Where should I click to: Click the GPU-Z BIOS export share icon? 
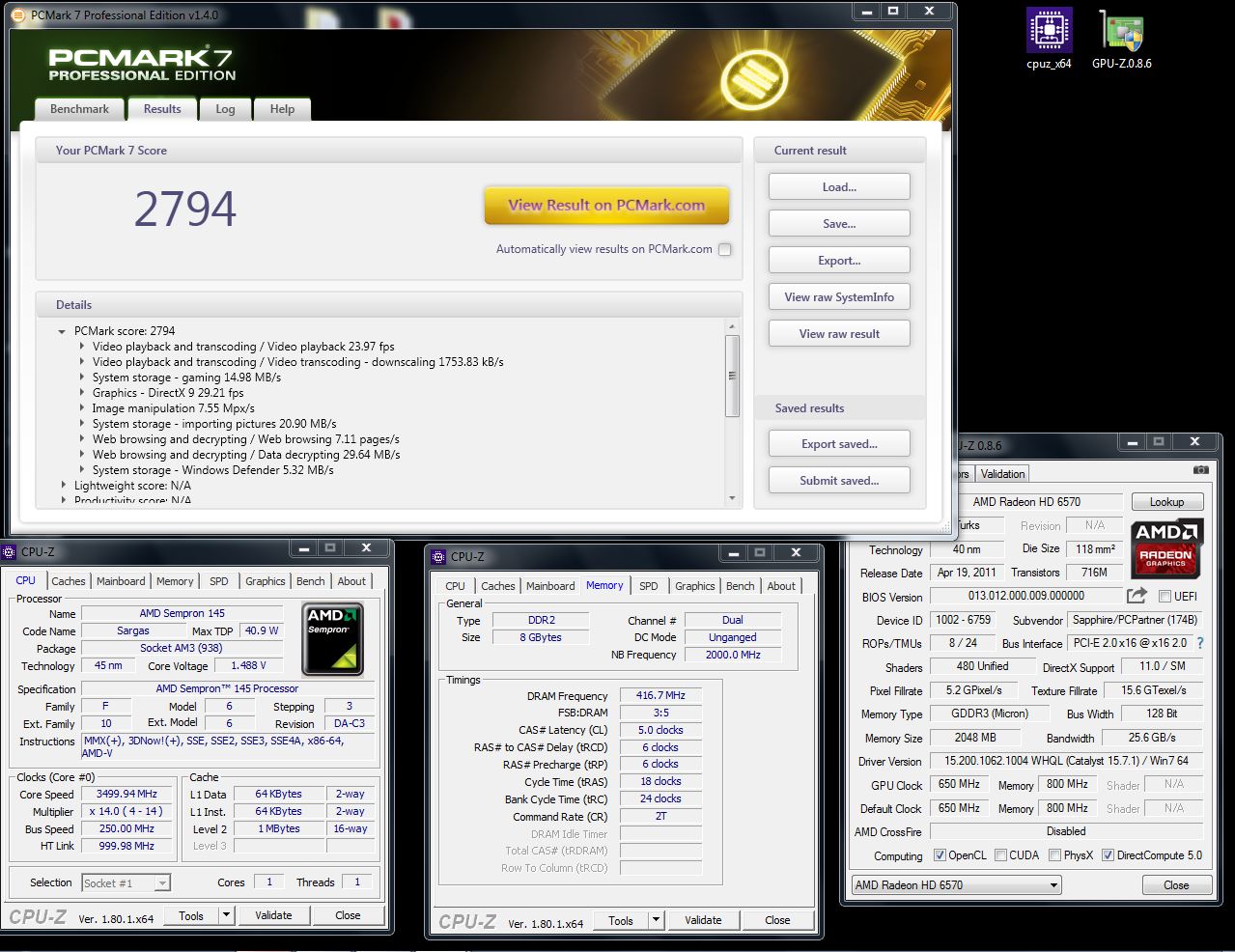click(1137, 596)
